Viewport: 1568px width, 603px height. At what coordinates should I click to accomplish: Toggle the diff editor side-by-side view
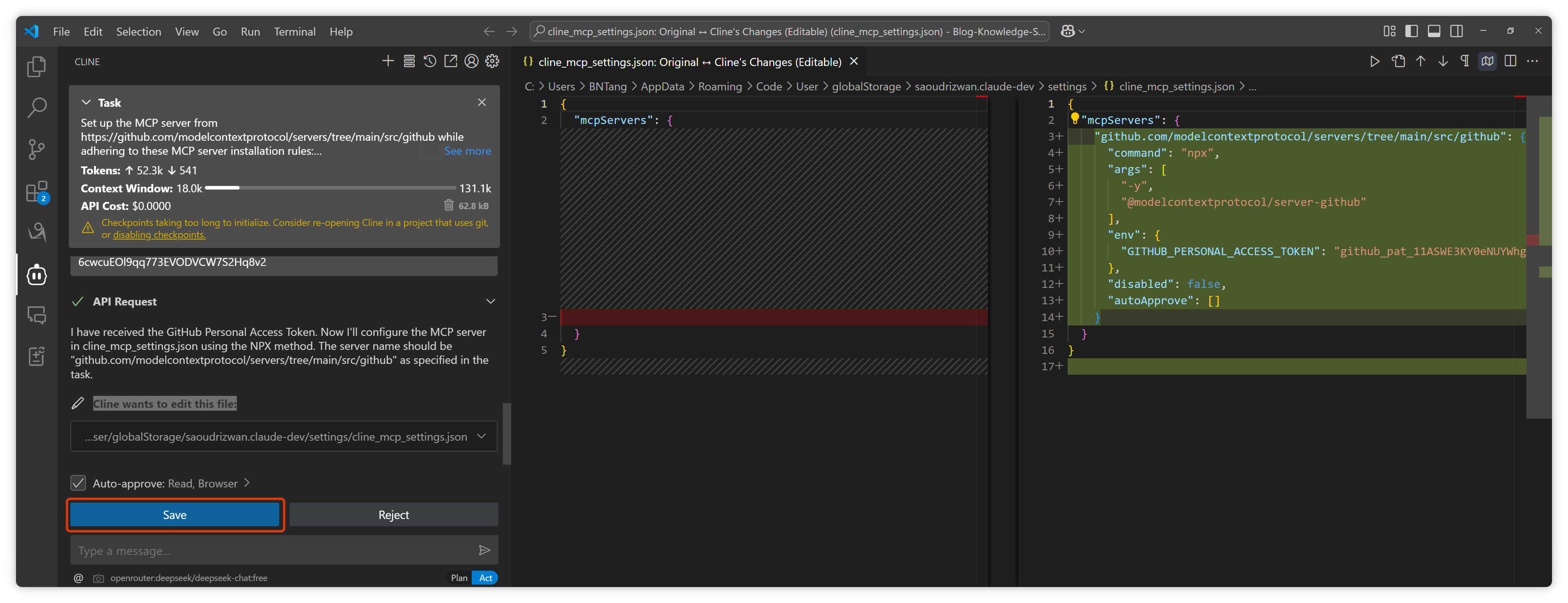point(1510,62)
